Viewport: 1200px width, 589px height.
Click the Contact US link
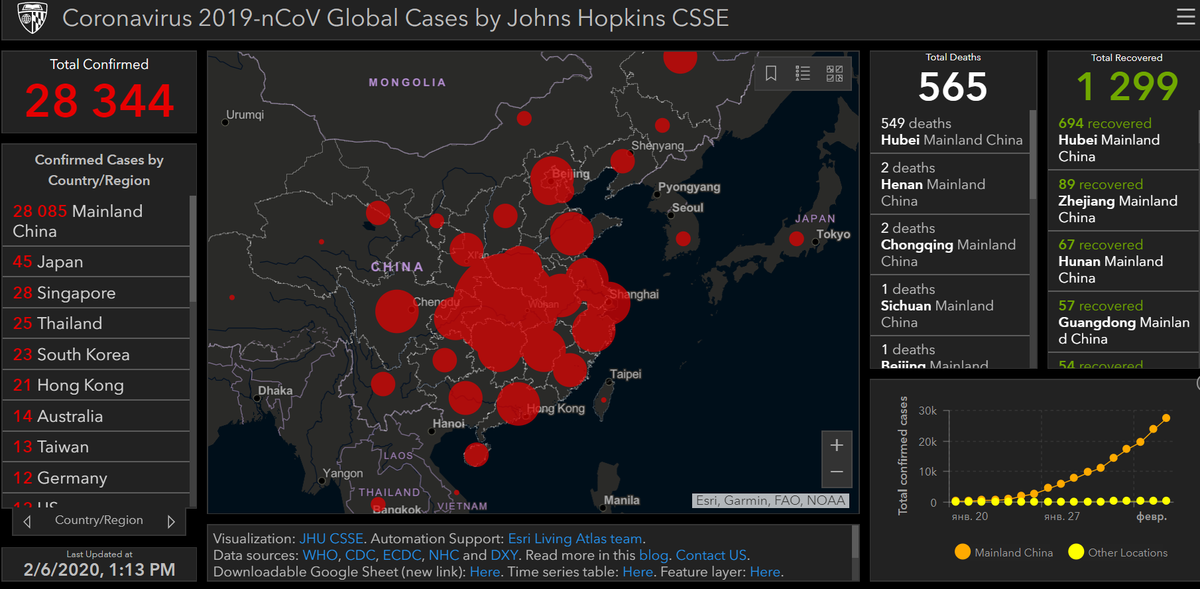[x=711, y=555]
